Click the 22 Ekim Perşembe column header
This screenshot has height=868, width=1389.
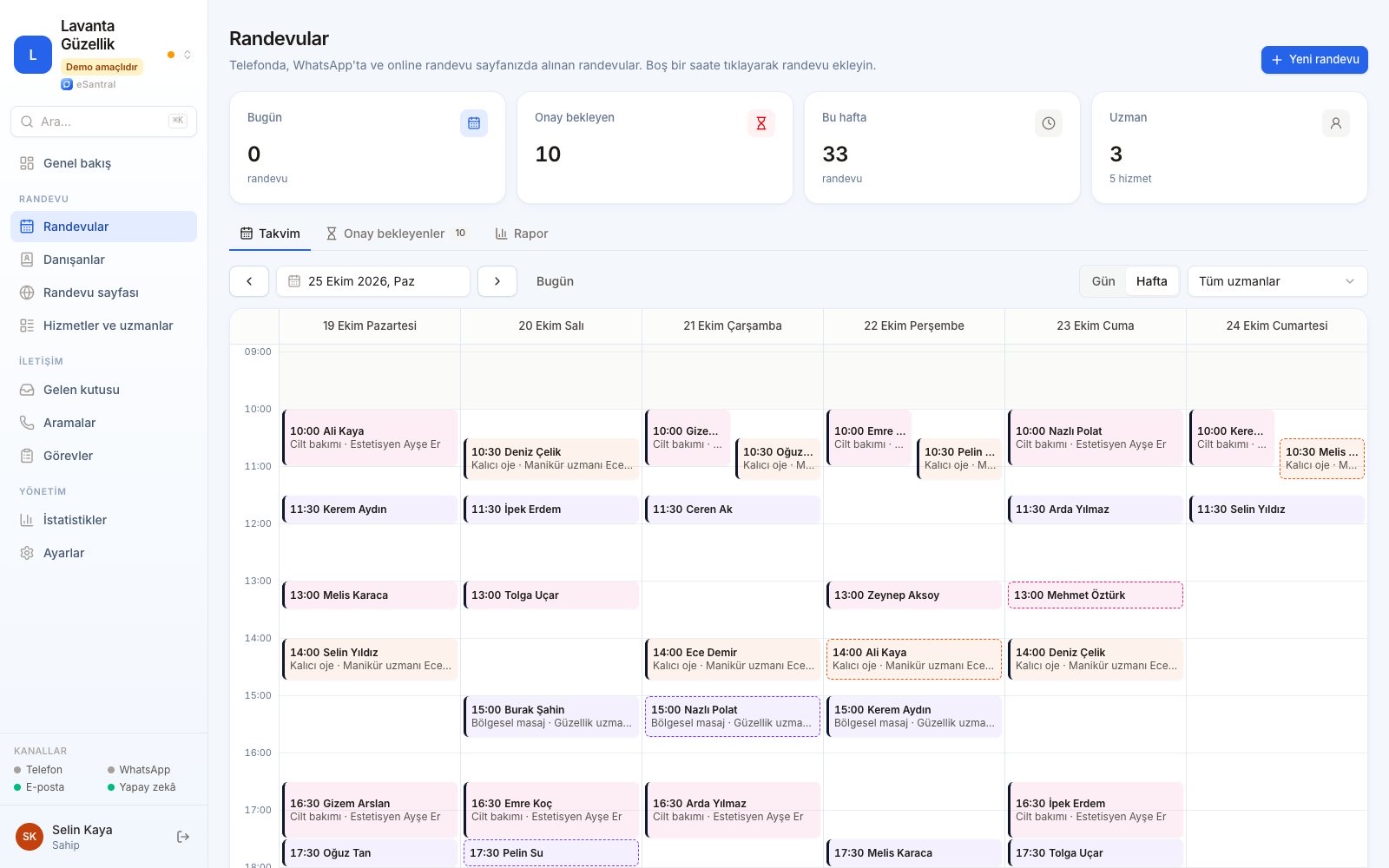click(x=913, y=325)
